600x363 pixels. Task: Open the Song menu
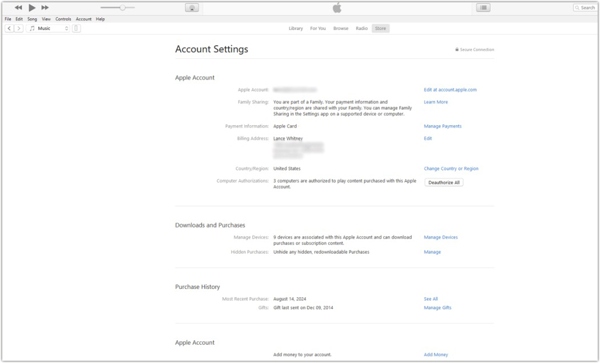(x=32, y=19)
